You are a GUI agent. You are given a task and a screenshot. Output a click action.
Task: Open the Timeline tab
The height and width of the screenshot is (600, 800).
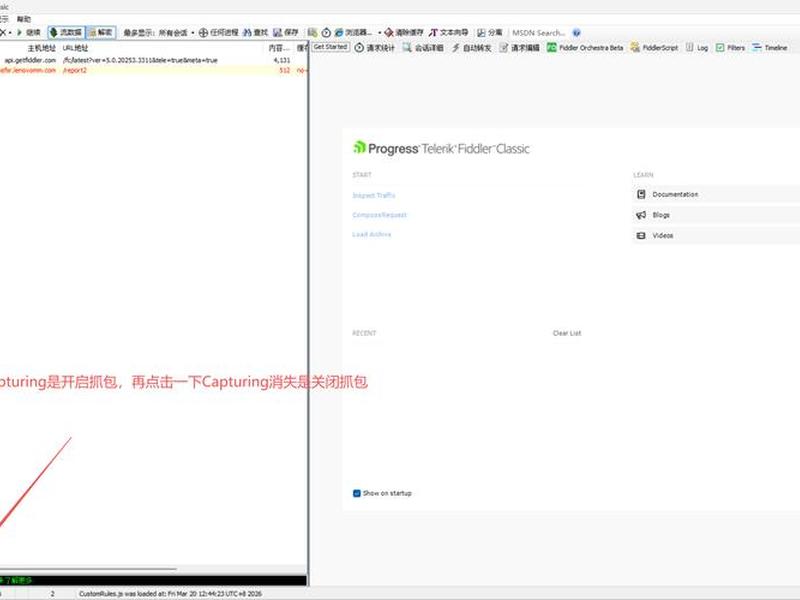tap(770, 47)
